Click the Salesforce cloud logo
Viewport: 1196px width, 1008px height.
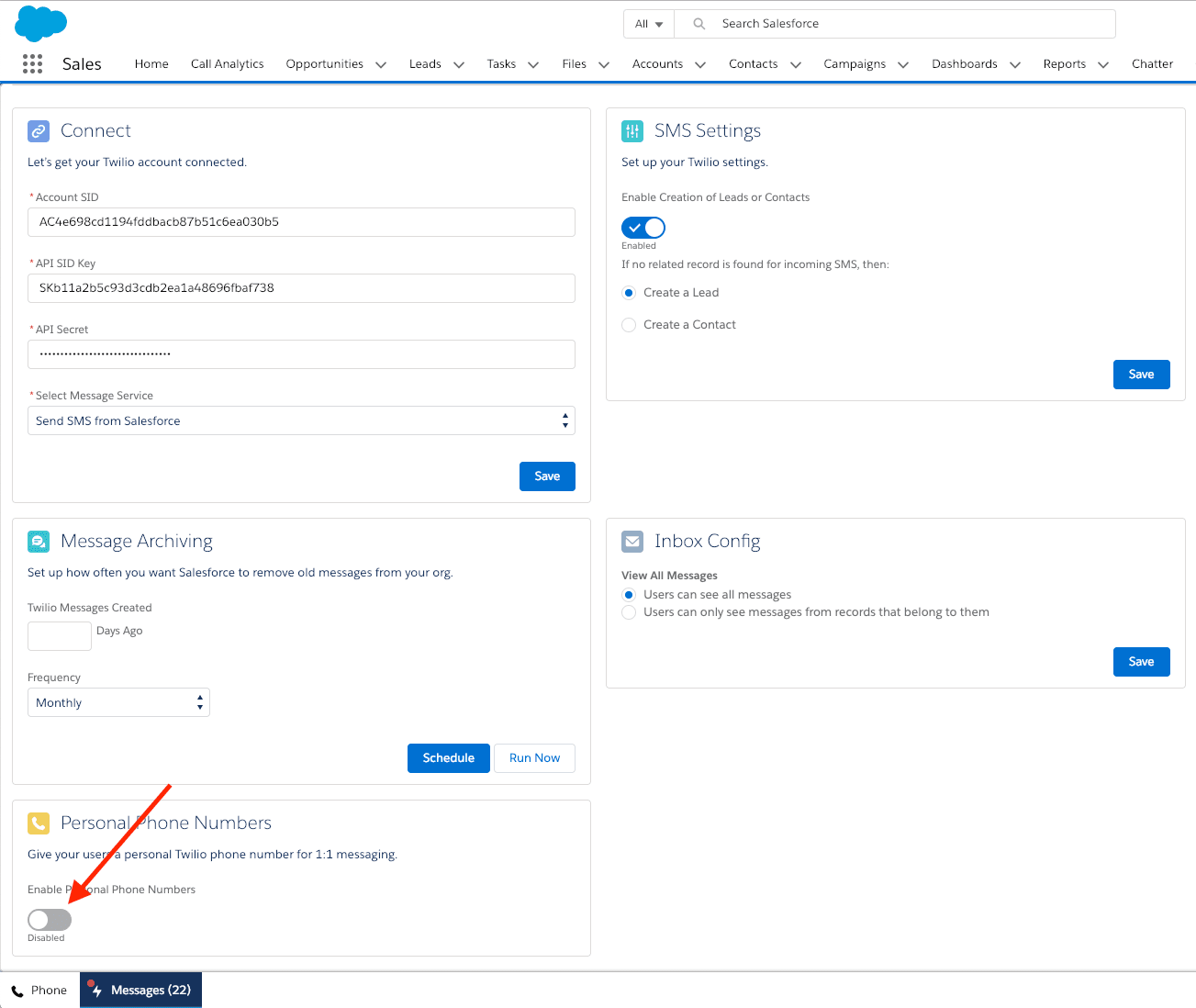(x=40, y=23)
